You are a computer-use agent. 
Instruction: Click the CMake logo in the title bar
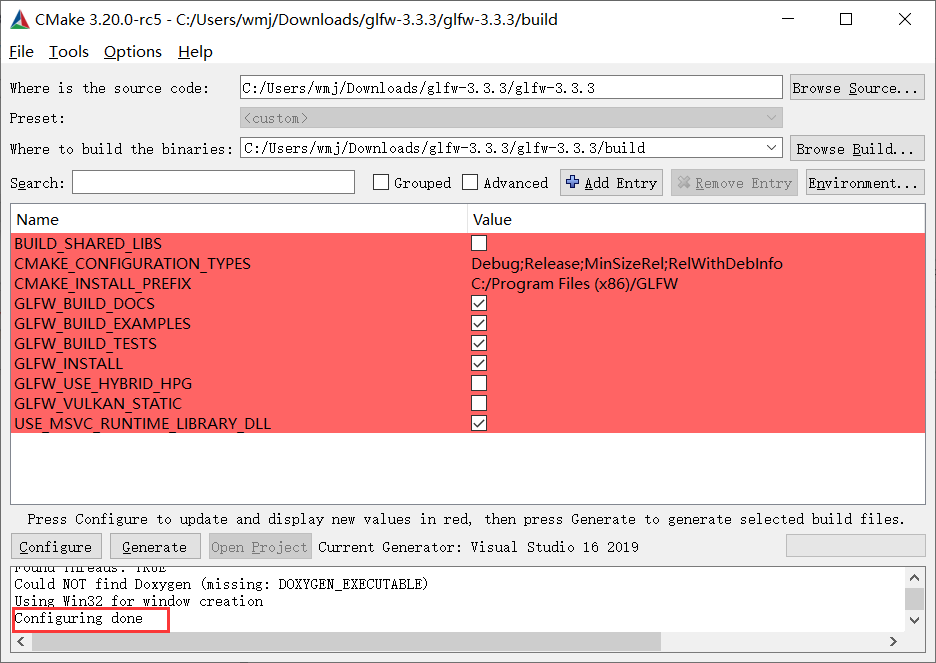[20, 19]
